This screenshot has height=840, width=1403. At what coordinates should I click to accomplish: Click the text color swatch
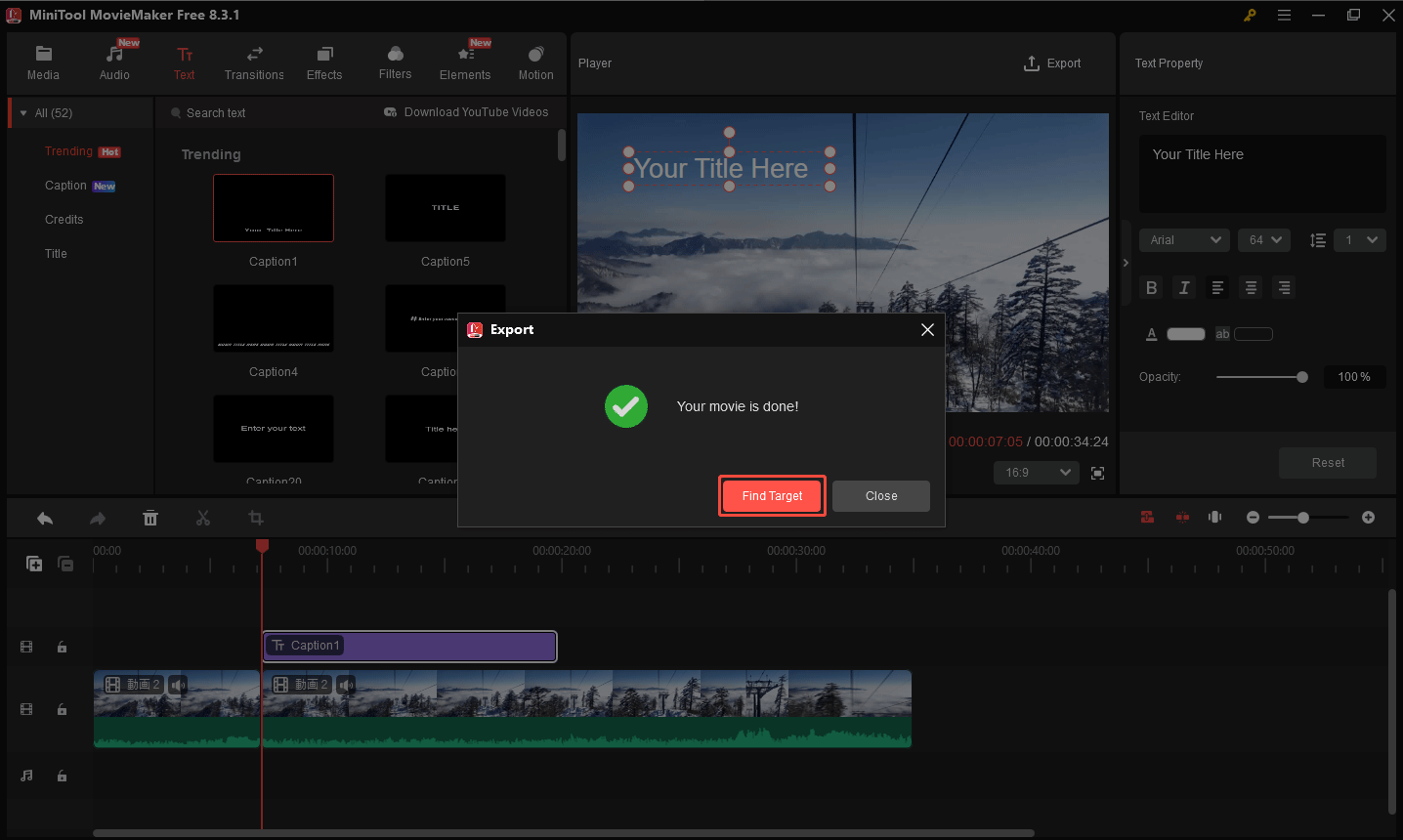1185,334
